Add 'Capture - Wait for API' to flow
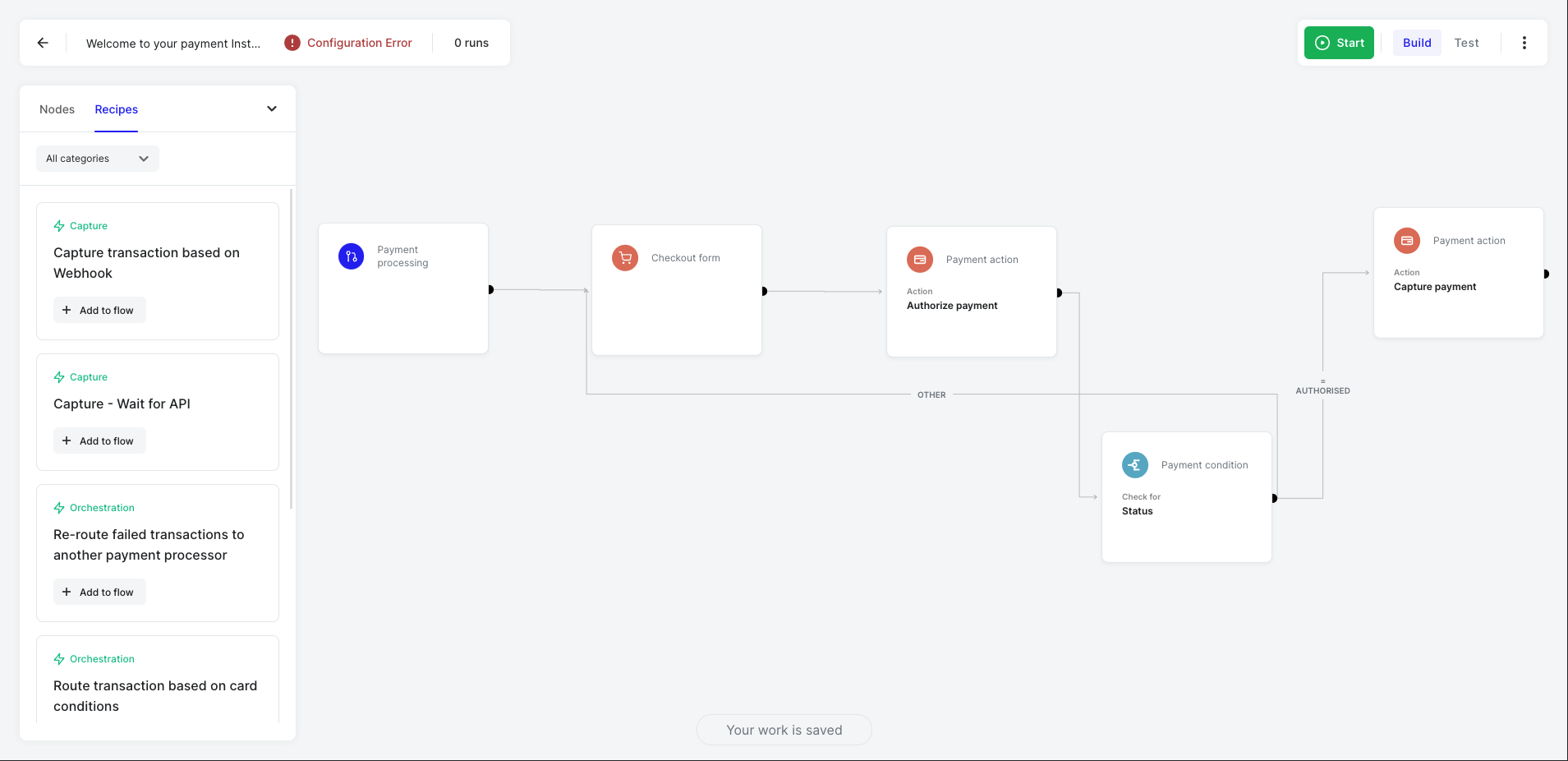The image size is (1568, 761). pyautogui.click(x=99, y=440)
